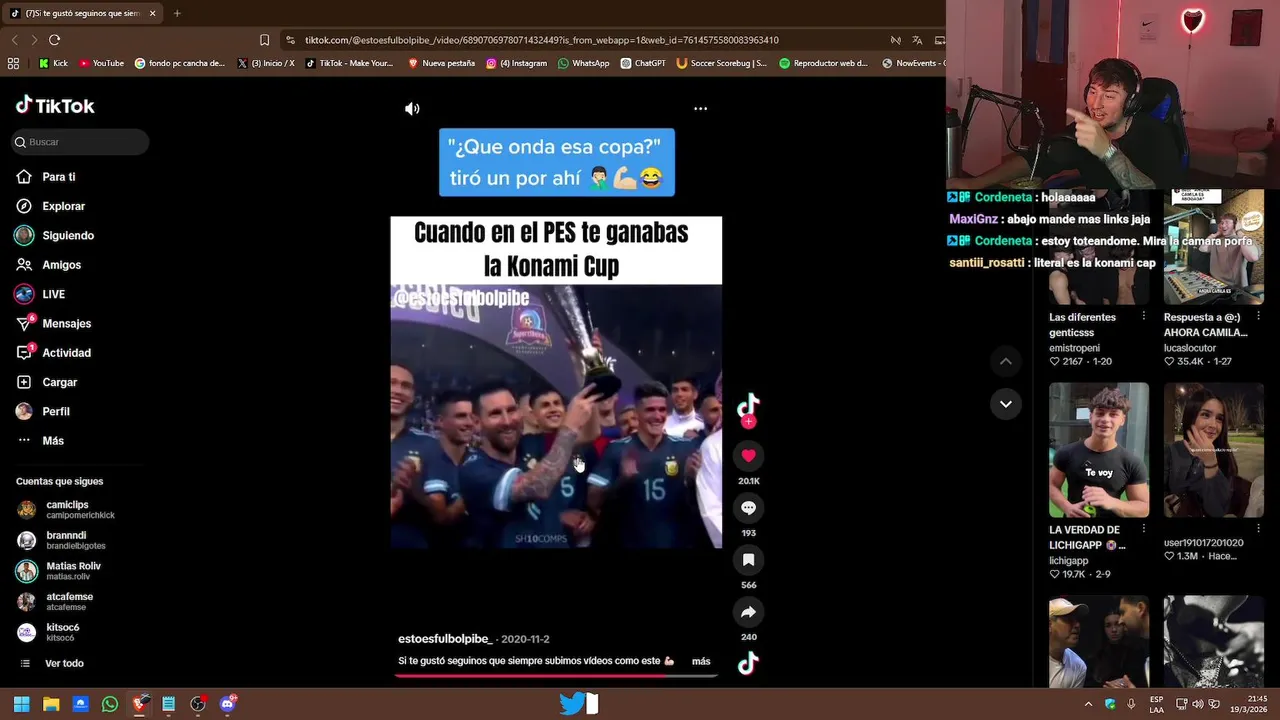
Task: Go to the previous video arrow
Action: pyautogui.click(x=1006, y=361)
